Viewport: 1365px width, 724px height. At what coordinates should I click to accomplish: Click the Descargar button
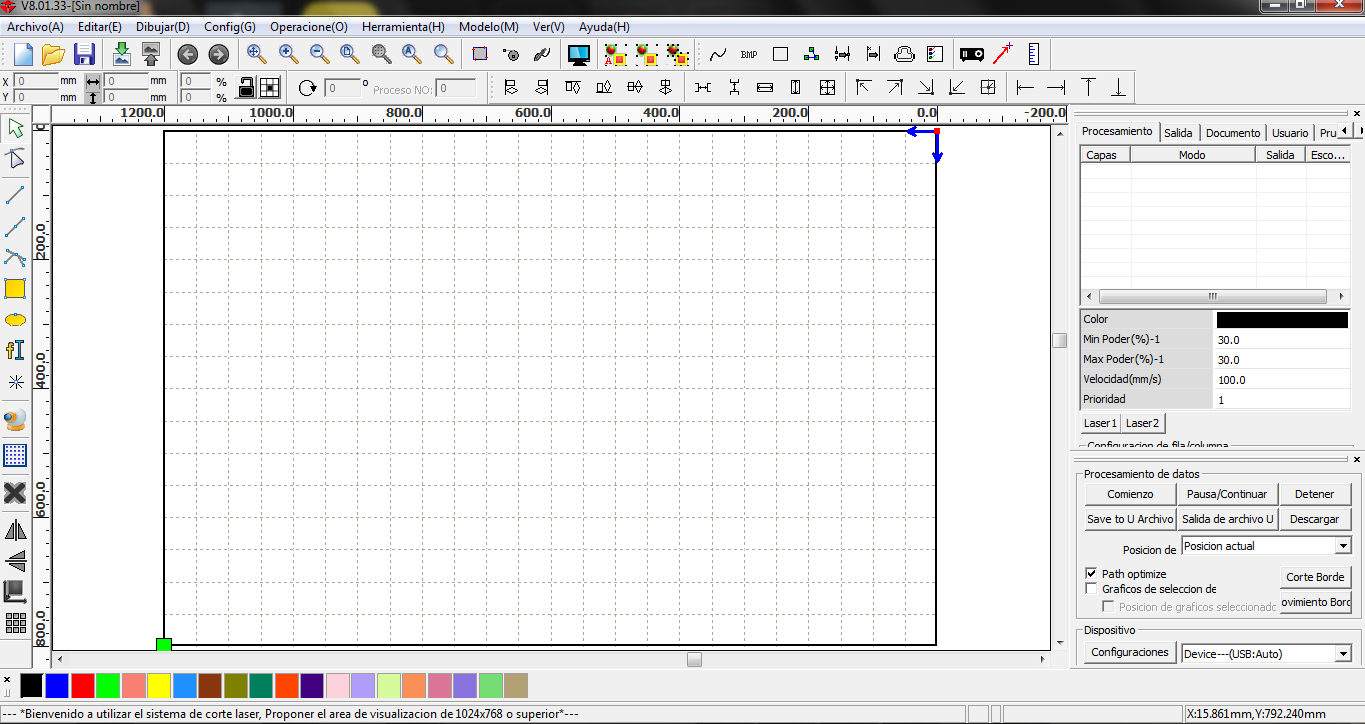[x=1315, y=518]
